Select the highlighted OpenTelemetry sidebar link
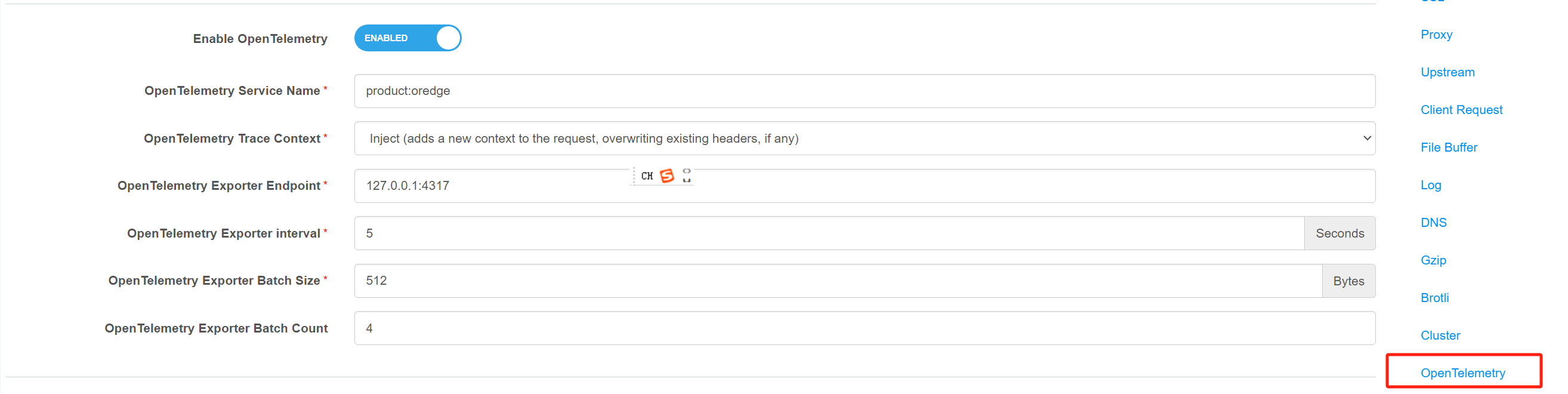 1463,373
